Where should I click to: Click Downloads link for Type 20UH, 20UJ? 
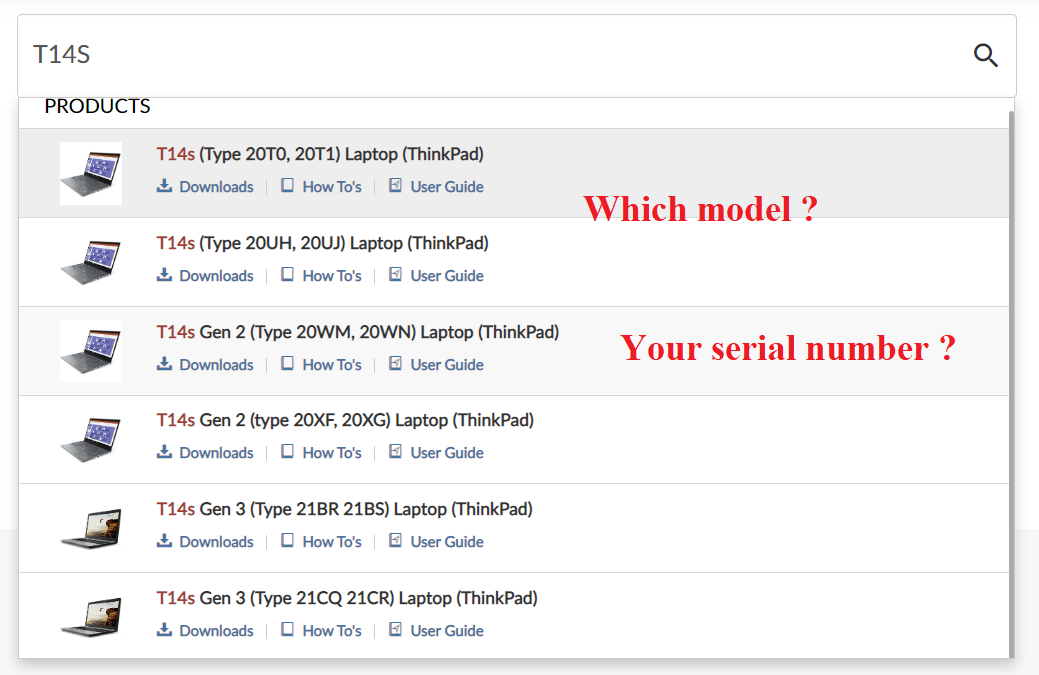(216, 276)
